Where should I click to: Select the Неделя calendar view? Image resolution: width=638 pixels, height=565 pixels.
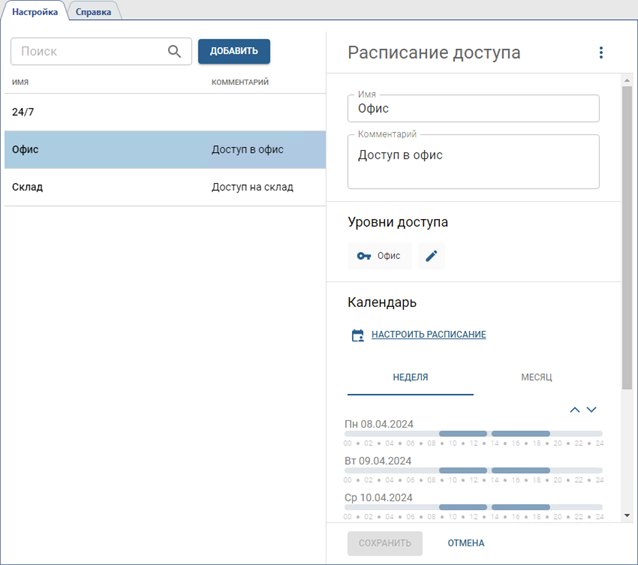tap(410, 377)
